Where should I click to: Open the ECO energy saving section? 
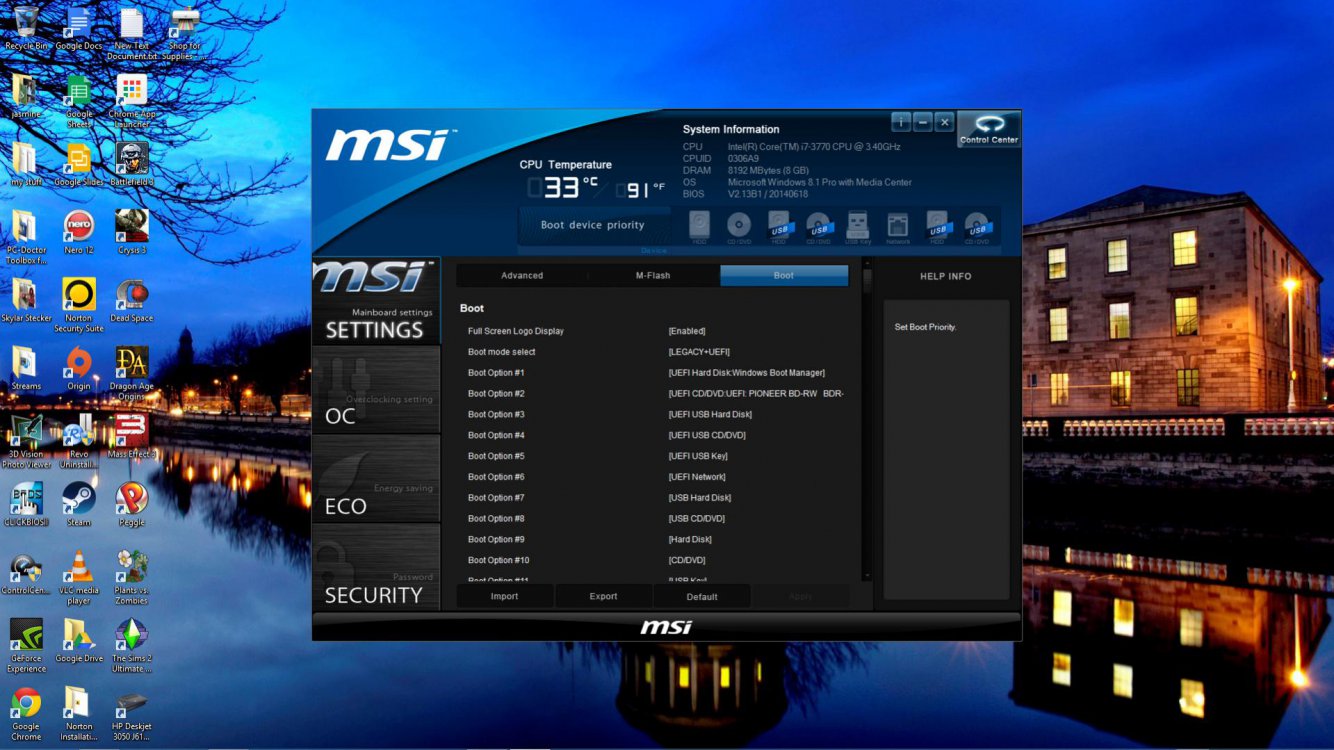376,479
